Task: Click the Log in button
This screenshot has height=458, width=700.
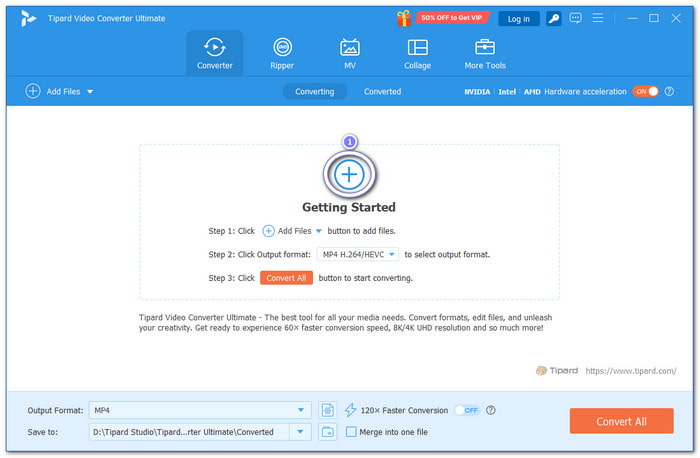Action: [x=519, y=19]
